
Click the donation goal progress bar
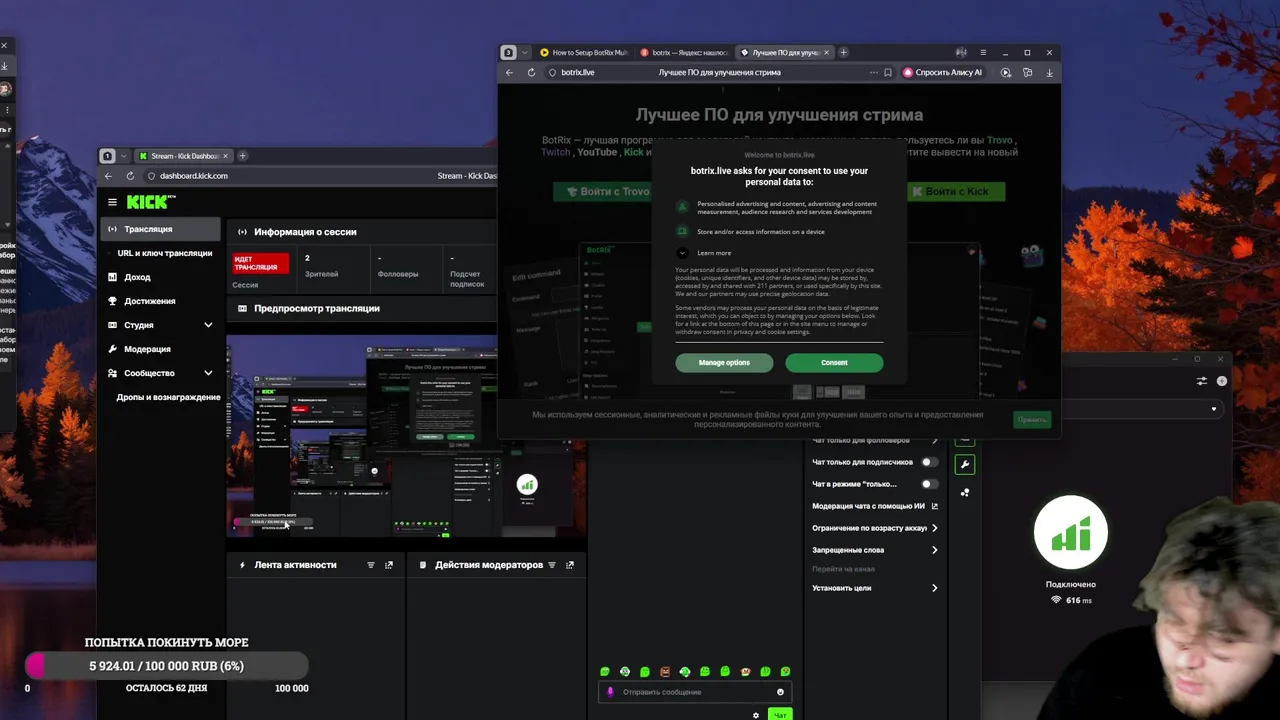click(x=166, y=666)
